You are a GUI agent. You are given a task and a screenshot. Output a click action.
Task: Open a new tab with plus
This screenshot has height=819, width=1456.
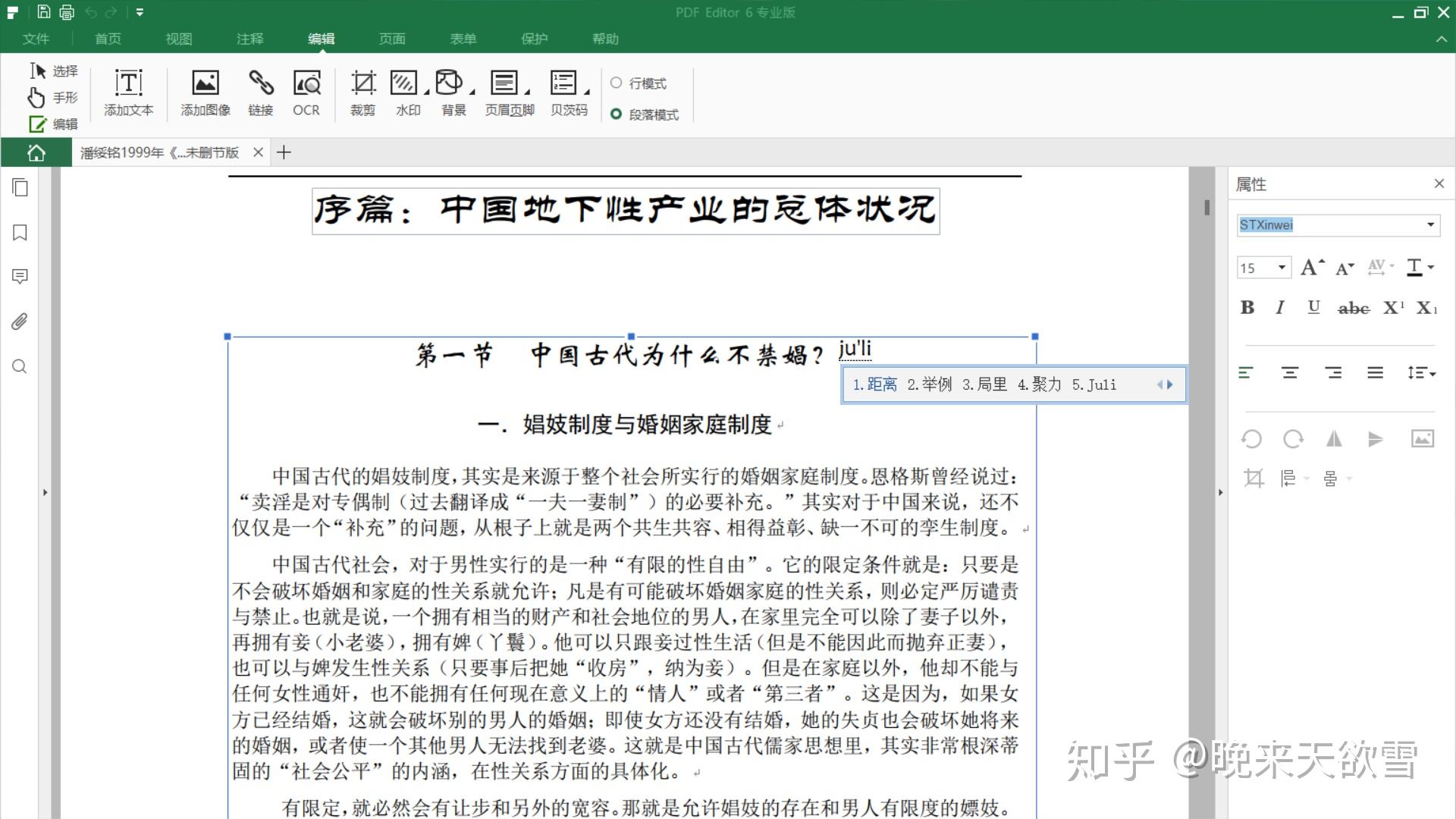284,152
